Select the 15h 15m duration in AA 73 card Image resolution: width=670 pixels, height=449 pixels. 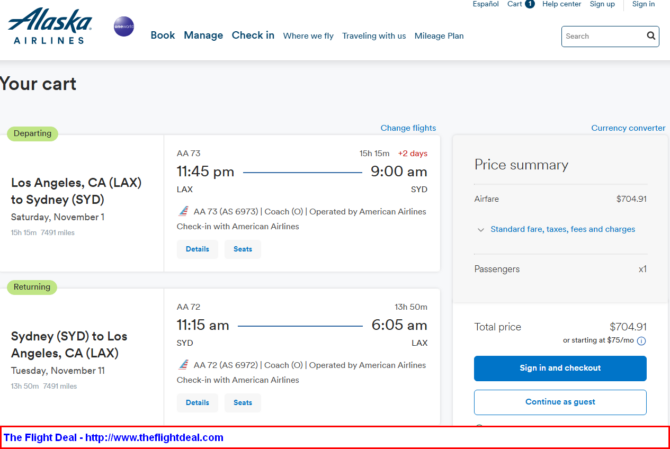pyautogui.click(x=374, y=153)
